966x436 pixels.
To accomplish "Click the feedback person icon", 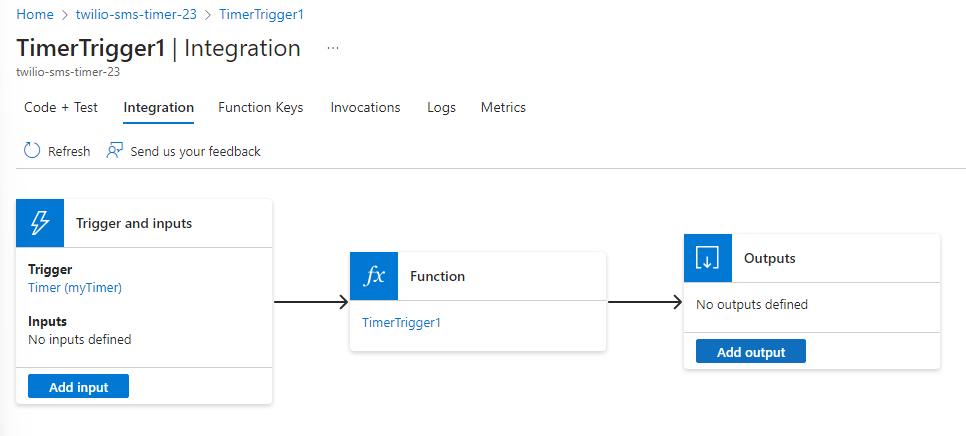I will pyautogui.click(x=115, y=151).
